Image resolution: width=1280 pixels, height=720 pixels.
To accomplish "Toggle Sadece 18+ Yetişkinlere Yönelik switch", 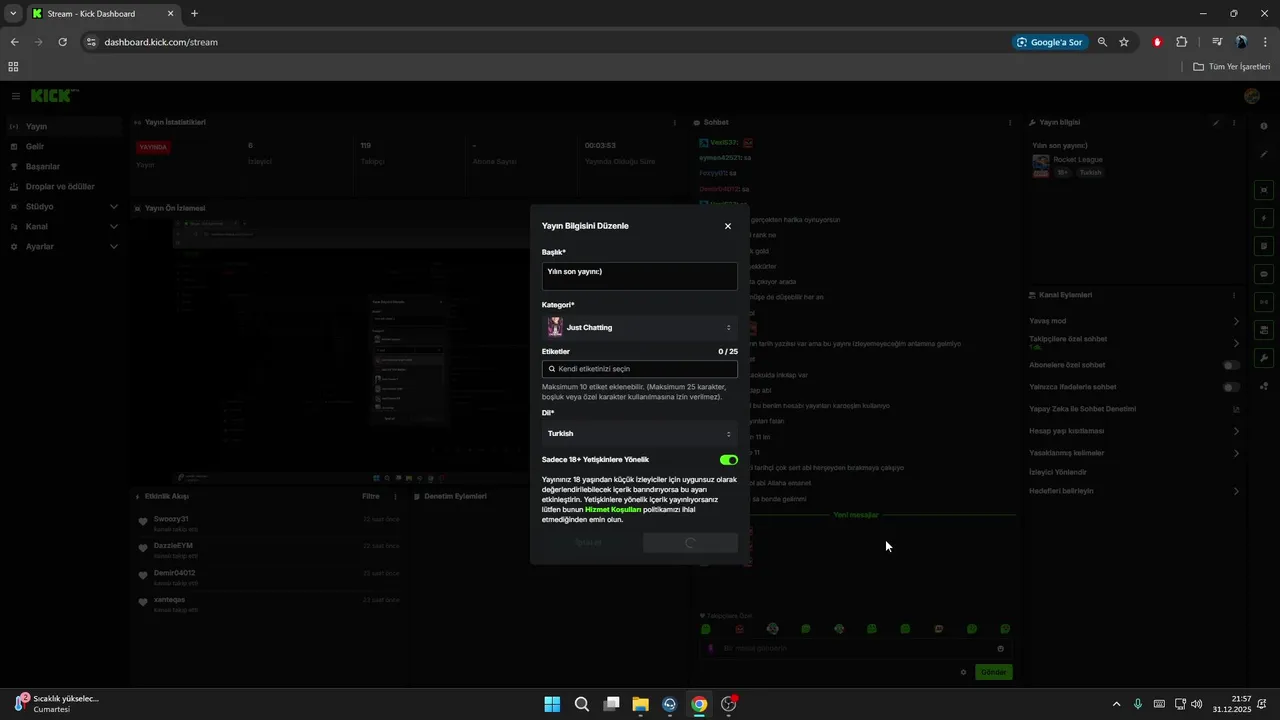I will point(729,460).
